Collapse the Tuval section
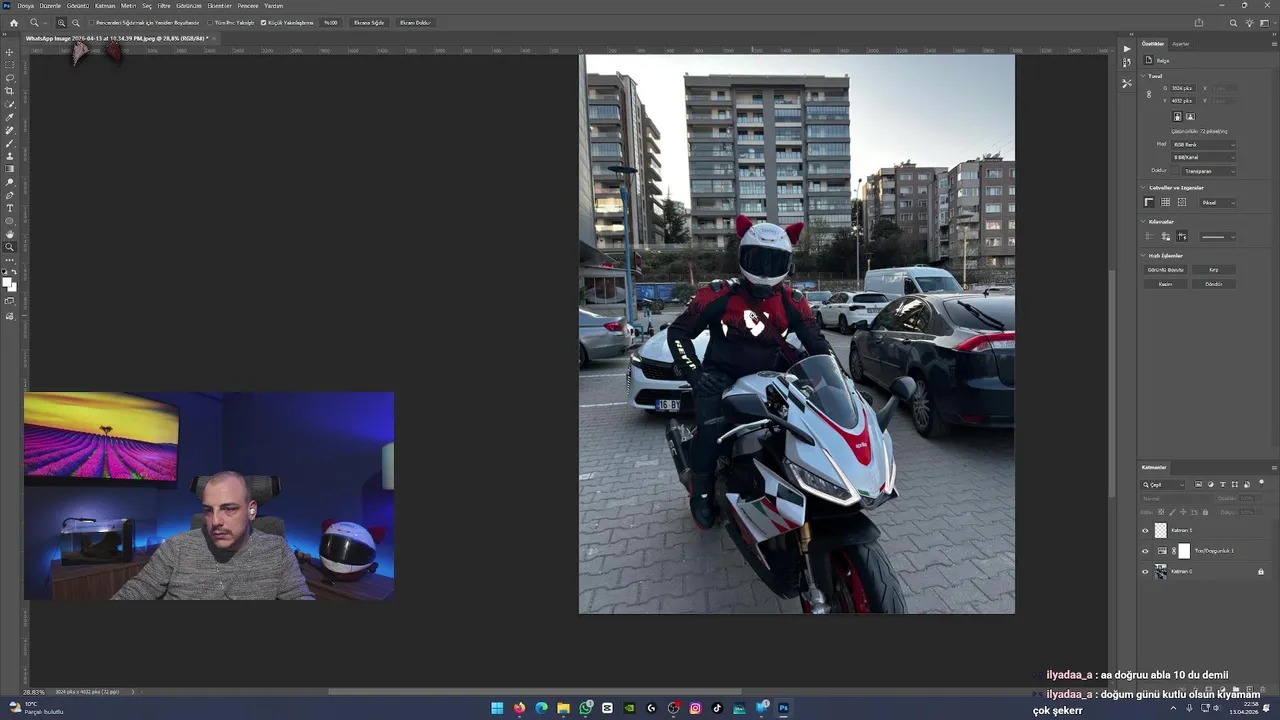Image resolution: width=1280 pixels, height=720 pixels. (1143, 76)
